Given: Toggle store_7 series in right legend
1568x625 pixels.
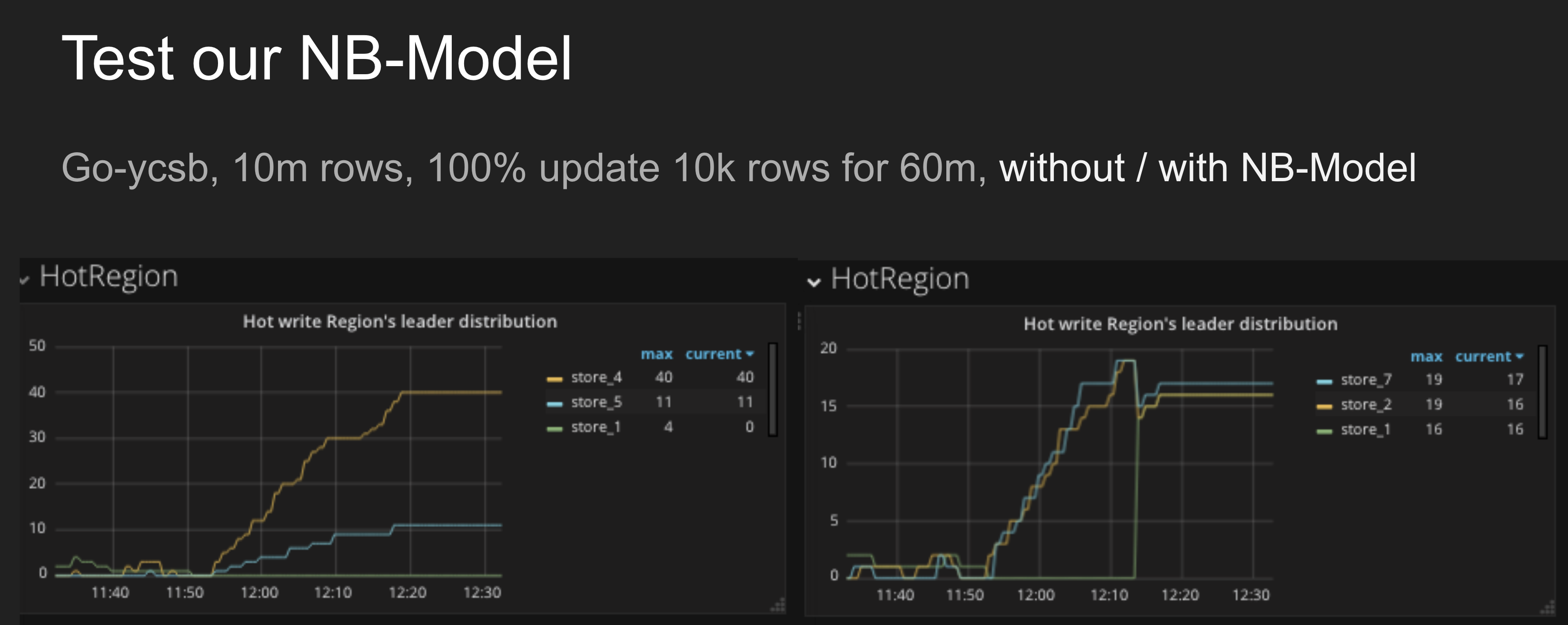Looking at the screenshot, I should pyautogui.click(x=1366, y=380).
